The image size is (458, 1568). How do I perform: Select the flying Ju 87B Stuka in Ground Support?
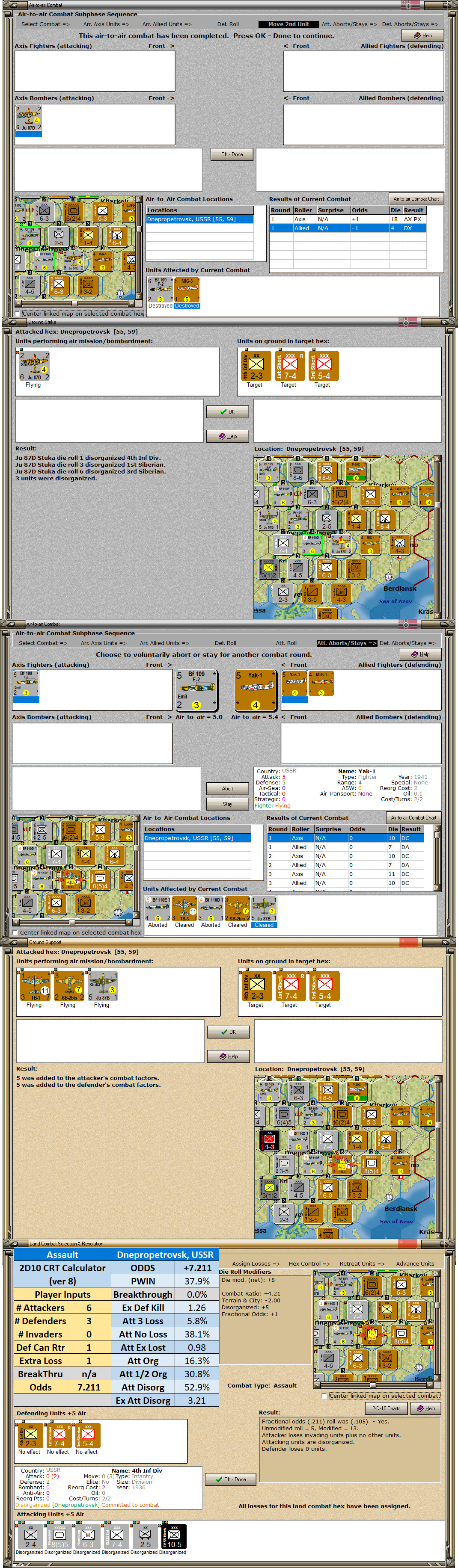coord(102,986)
